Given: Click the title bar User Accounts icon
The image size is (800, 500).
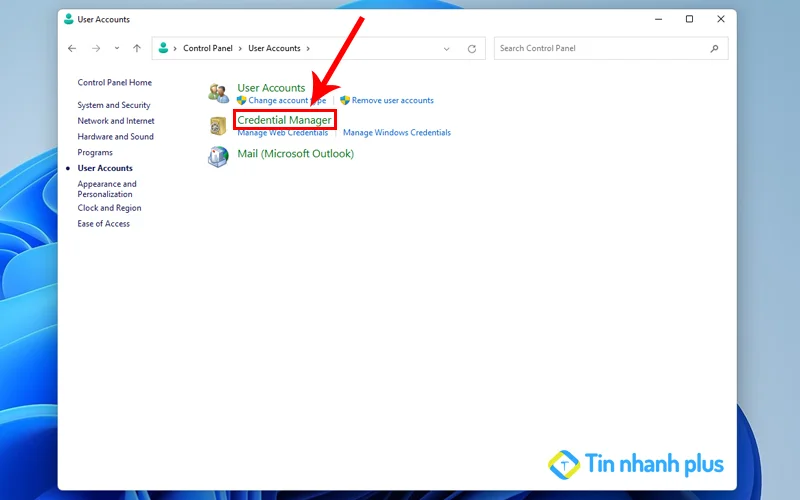Looking at the screenshot, I should pos(69,19).
